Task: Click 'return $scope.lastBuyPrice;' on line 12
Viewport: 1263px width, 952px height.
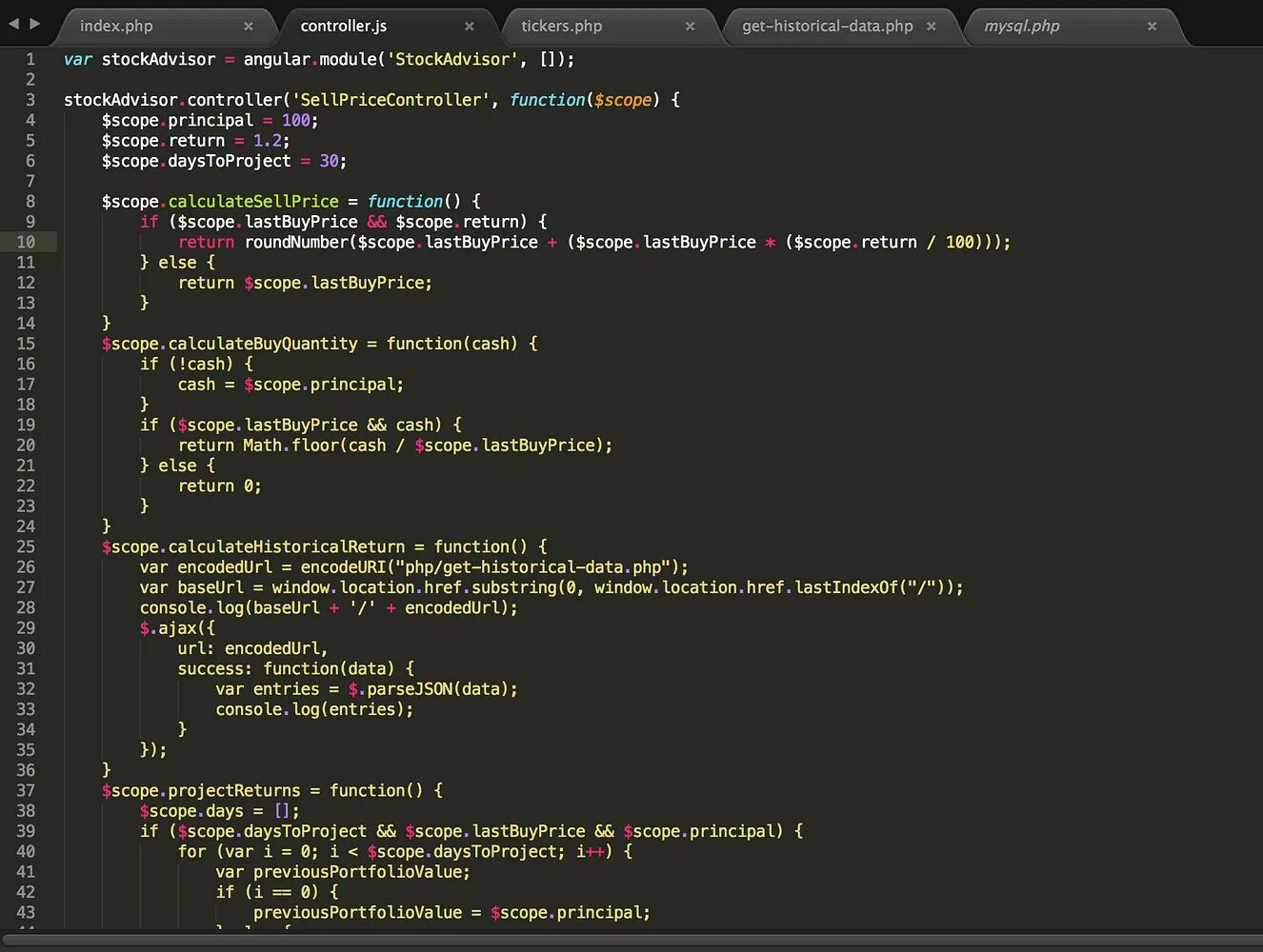Action: coord(305,283)
